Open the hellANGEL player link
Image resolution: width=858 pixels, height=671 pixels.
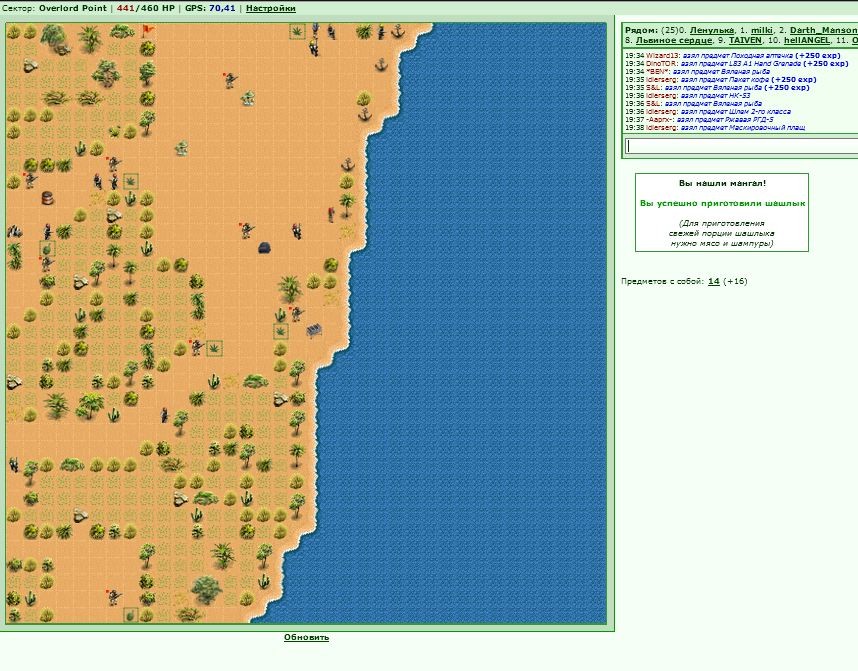(807, 41)
